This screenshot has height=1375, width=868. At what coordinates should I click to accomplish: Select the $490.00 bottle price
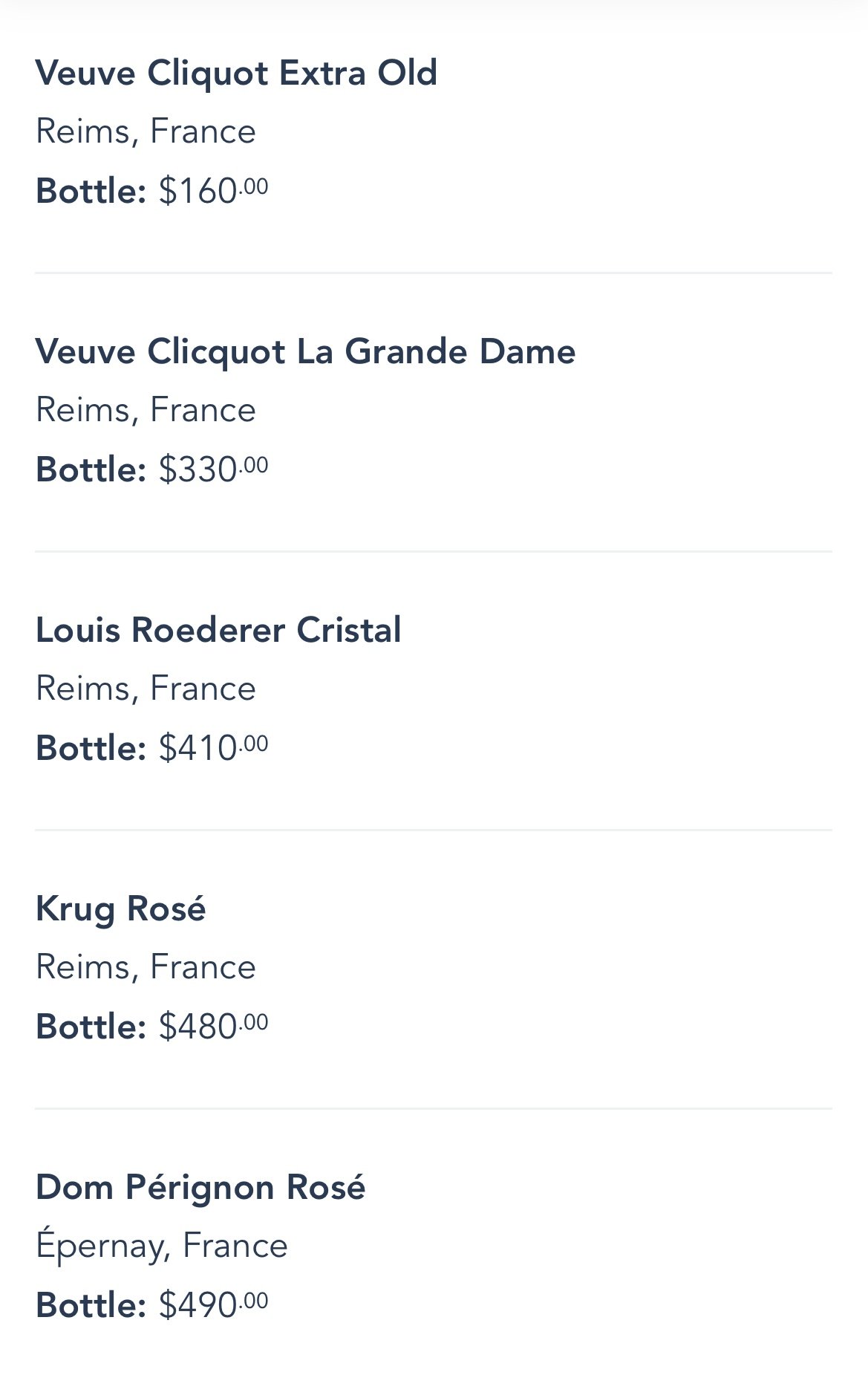(213, 1304)
